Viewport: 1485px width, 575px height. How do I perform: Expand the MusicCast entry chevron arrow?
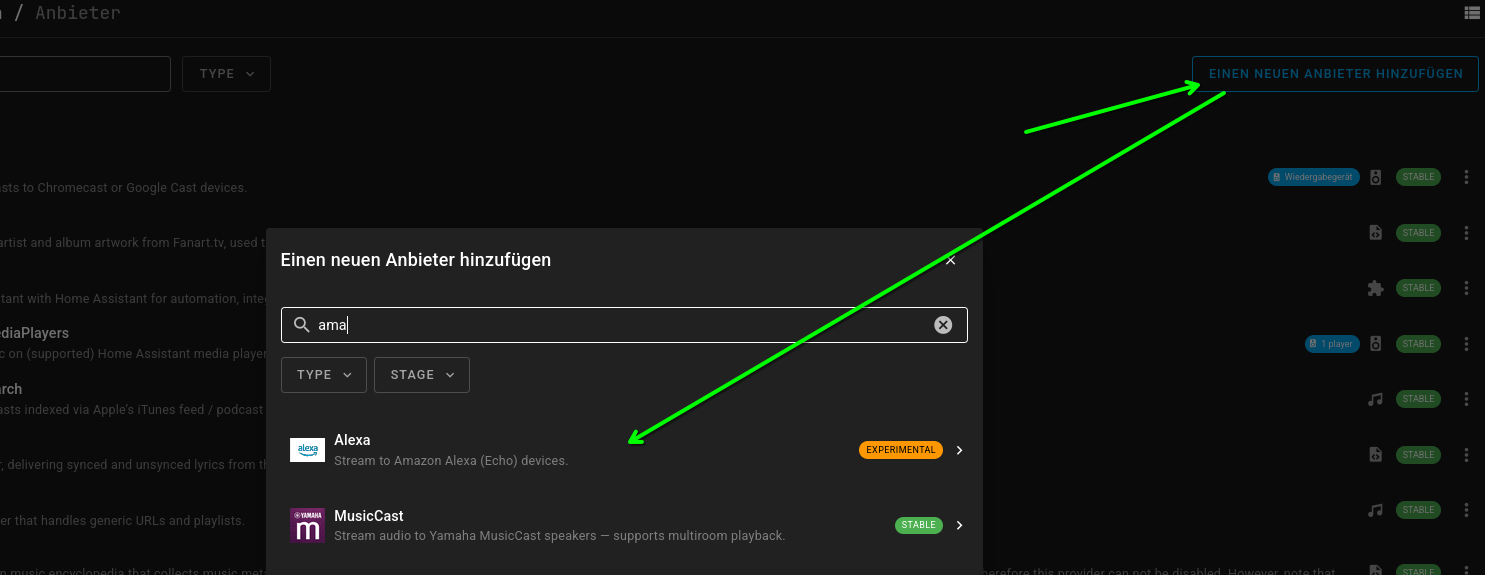[959, 525]
